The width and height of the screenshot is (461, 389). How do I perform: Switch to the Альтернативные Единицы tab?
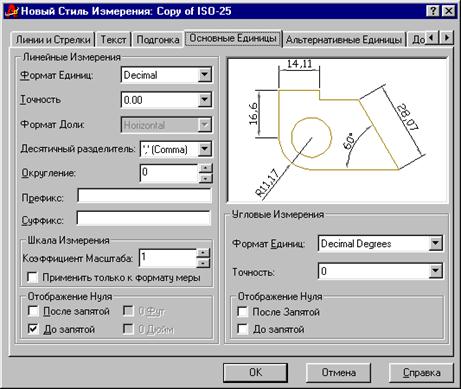click(x=344, y=40)
